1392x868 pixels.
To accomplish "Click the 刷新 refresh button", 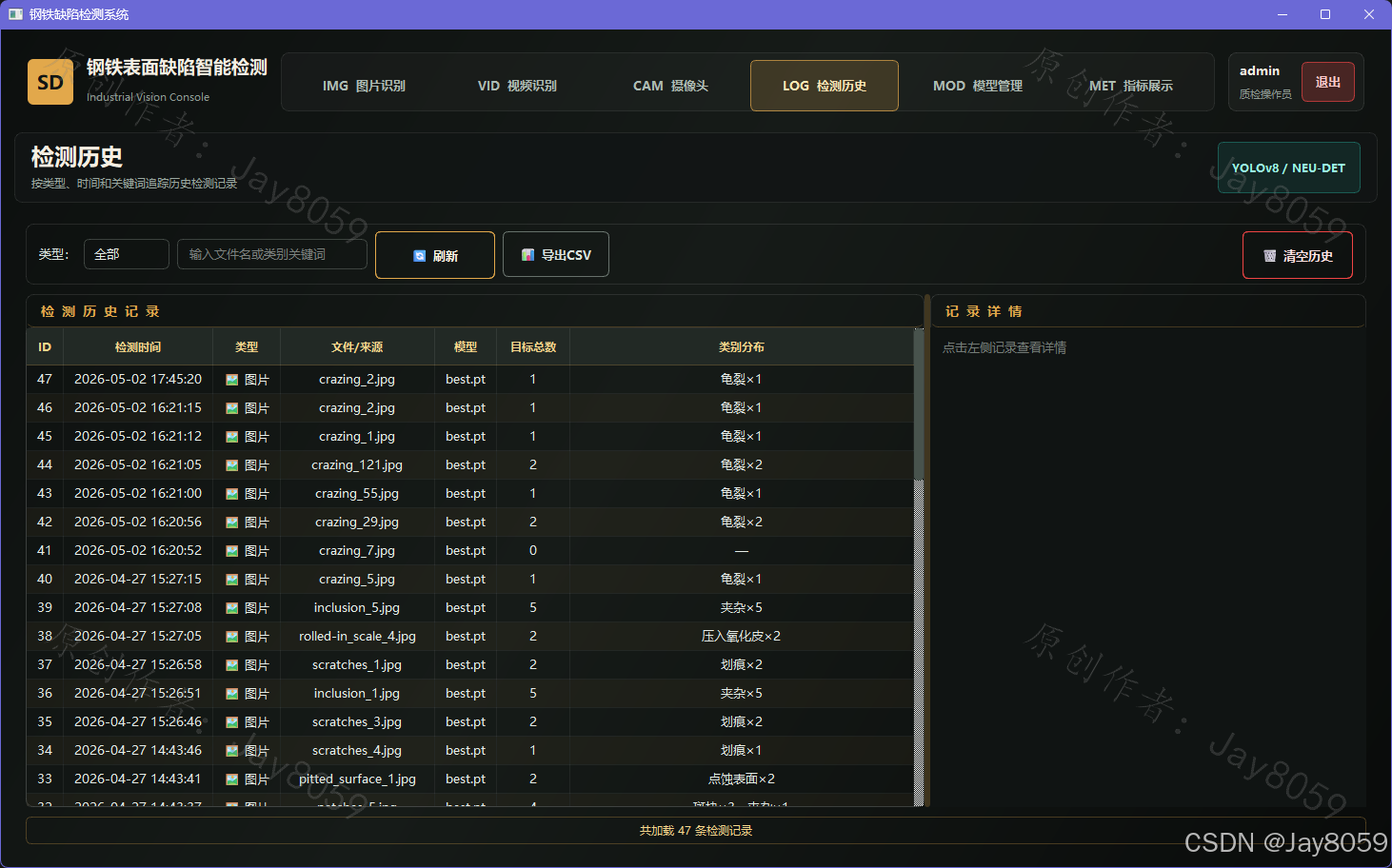I will [x=435, y=255].
